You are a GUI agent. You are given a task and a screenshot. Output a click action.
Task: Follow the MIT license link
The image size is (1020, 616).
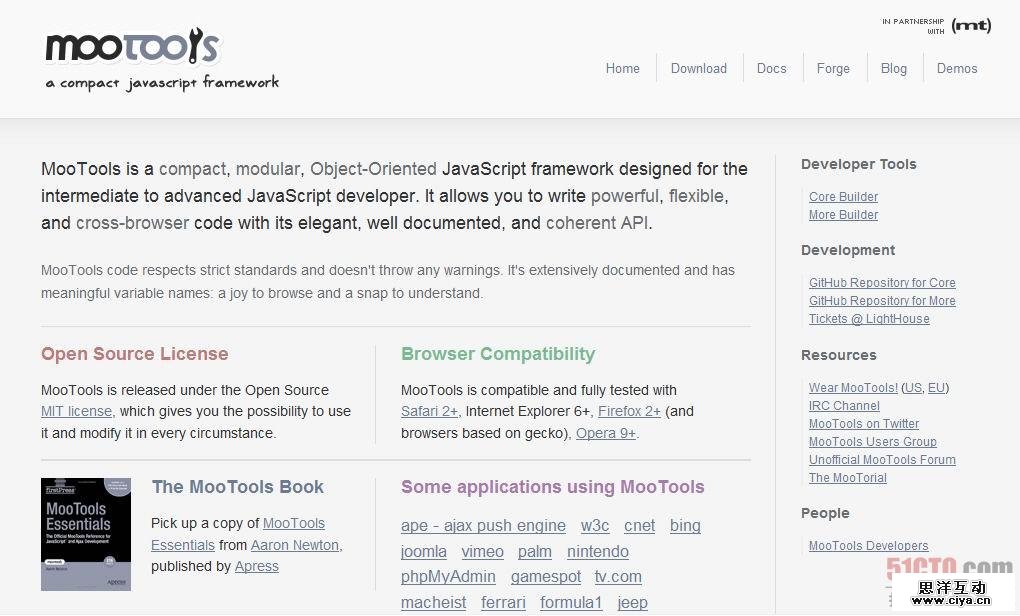[x=76, y=411]
